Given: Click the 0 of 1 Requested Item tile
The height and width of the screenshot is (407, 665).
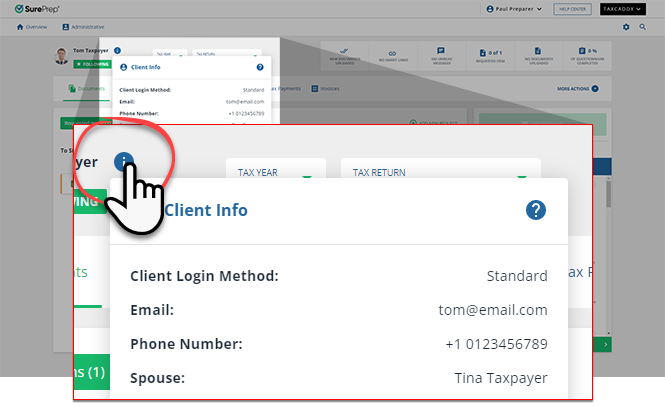Looking at the screenshot, I should [x=490, y=56].
